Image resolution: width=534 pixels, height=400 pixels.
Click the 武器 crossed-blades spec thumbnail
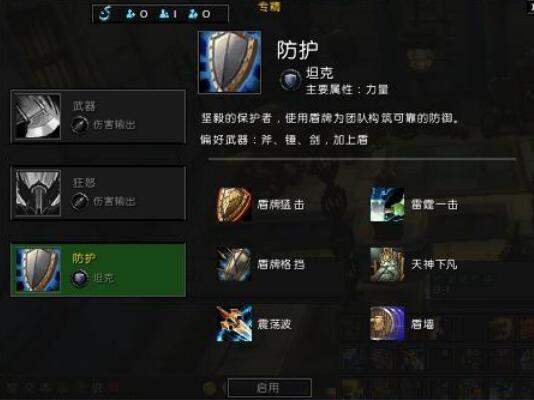click(38, 116)
